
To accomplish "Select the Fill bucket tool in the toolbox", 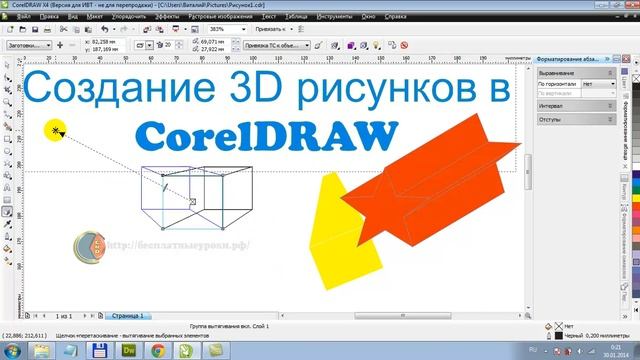I will tap(7, 248).
